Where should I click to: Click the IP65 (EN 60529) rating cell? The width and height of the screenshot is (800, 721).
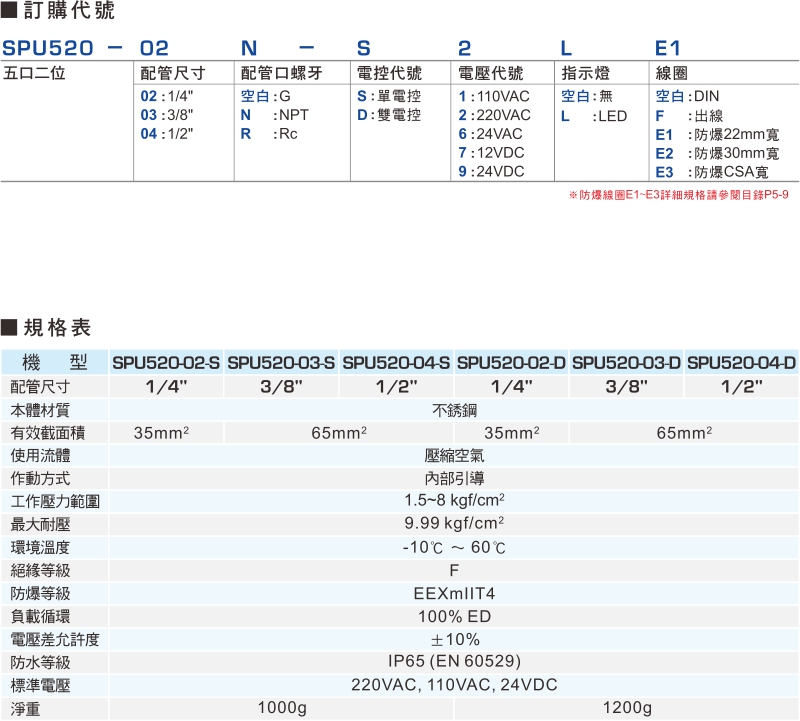click(453, 662)
